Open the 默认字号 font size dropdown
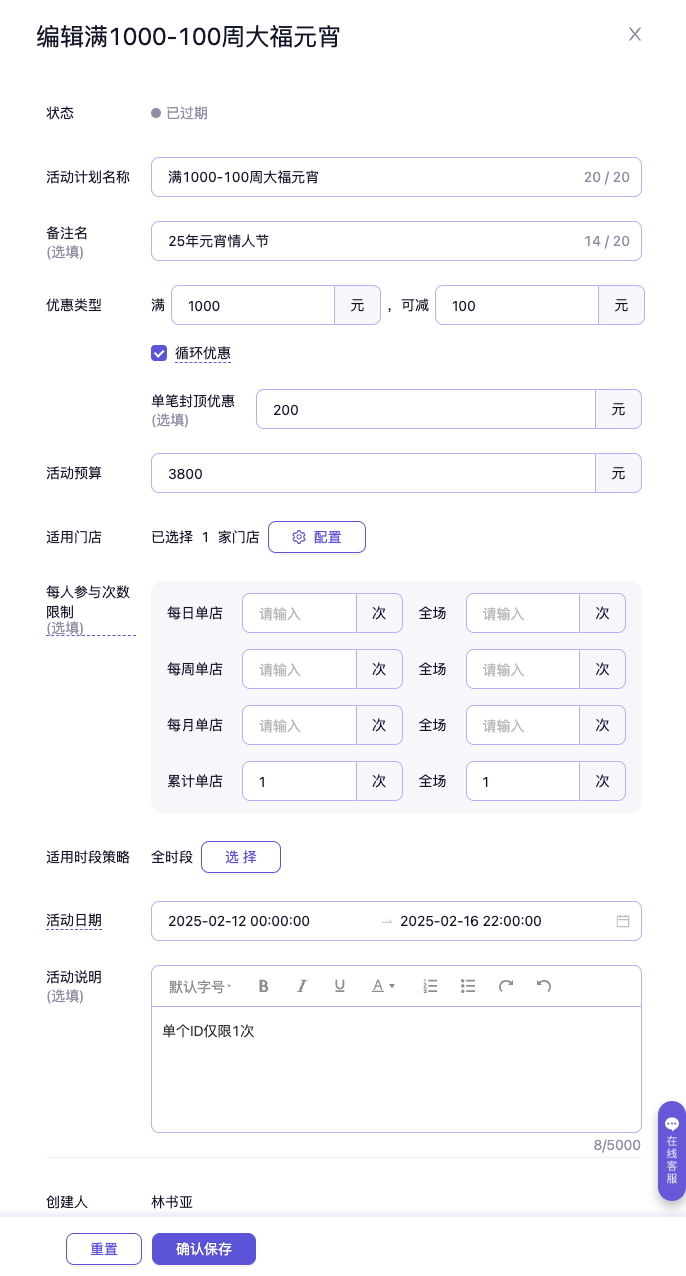The image size is (686, 1276). 200,986
